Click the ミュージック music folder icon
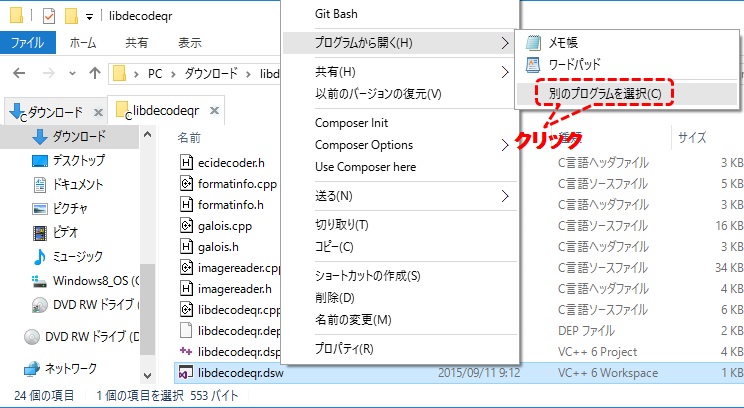The image size is (744, 408). pos(40,256)
